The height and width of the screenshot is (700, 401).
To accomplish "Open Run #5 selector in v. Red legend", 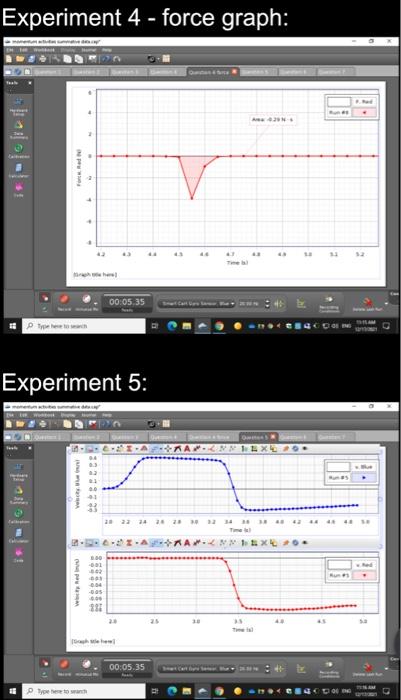I will coord(364,575).
